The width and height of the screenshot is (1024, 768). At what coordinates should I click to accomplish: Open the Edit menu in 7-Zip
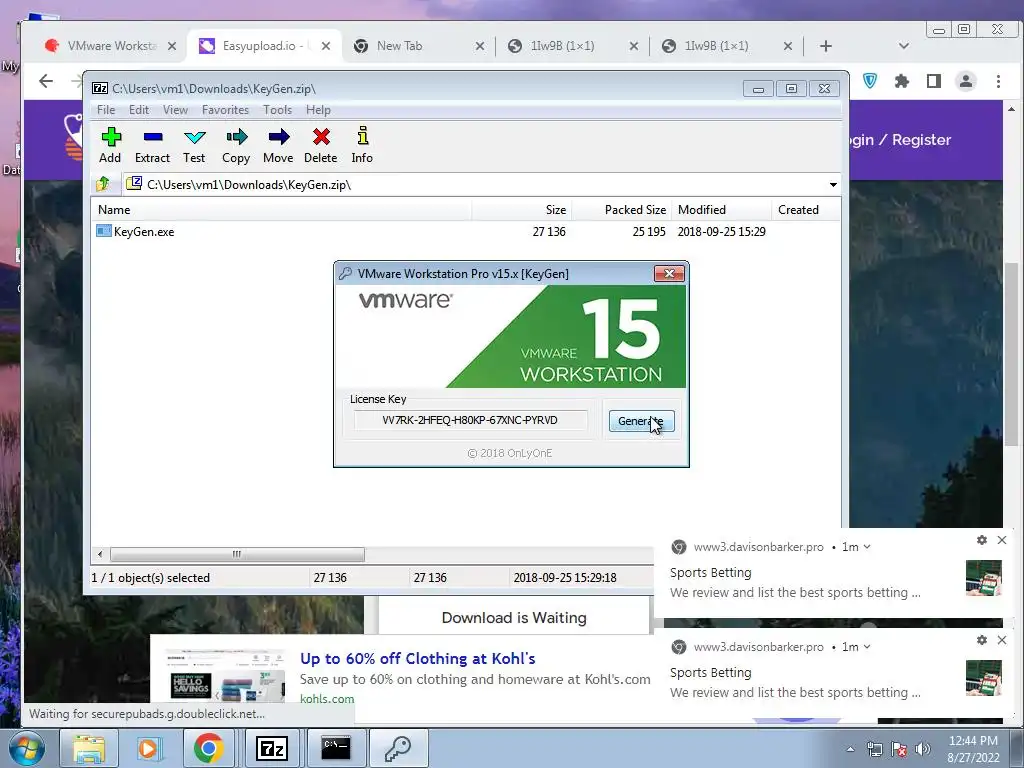click(x=138, y=110)
